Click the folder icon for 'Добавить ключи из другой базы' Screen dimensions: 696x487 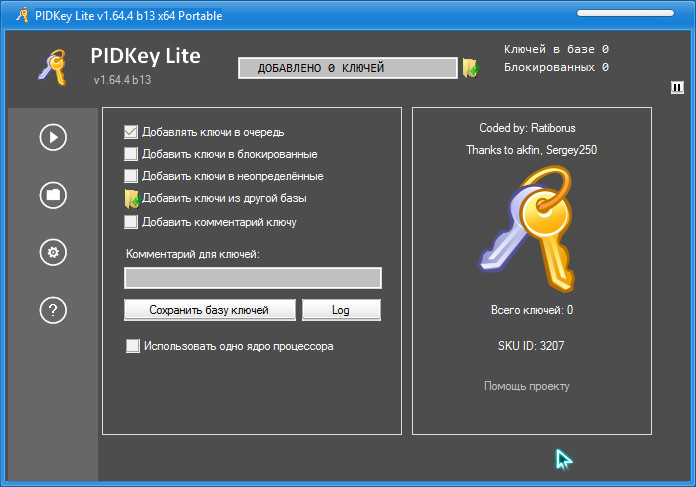131,199
